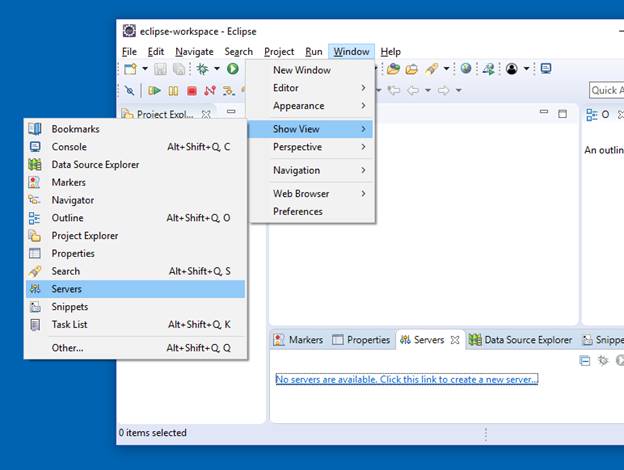Expand the Perspective submenu
The height and width of the screenshot is (470, 624).
click(309, 147)
